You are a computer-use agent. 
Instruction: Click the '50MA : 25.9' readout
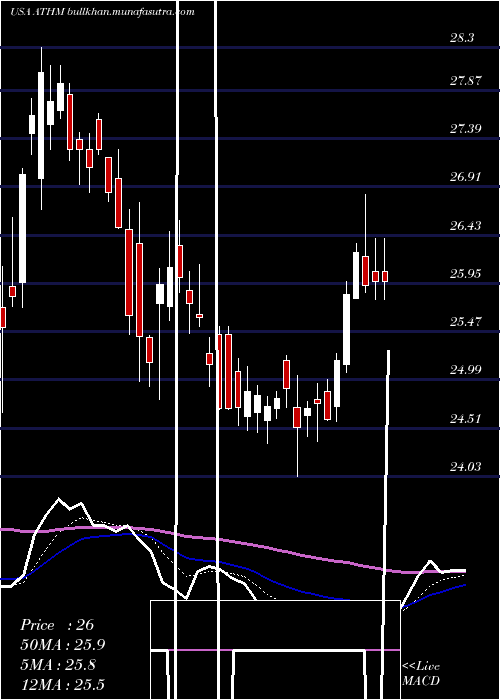(x=63, y=645)
